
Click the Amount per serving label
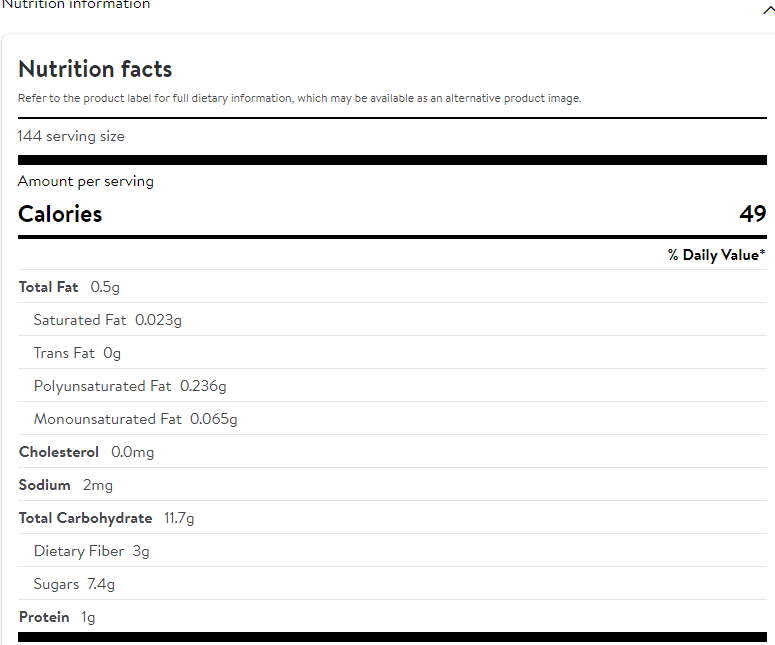click(x=86, y=181)
